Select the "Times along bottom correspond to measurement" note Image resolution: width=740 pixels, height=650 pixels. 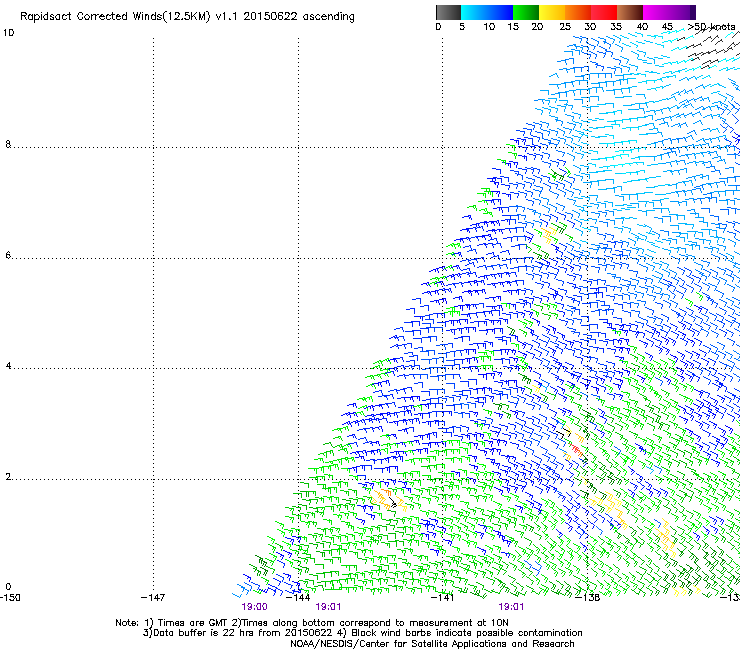click(359, 623)
